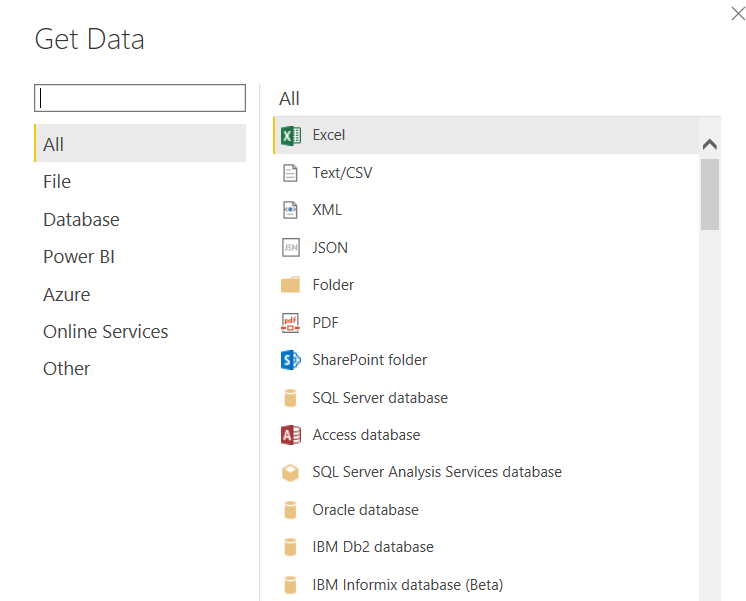Click the Excel connector icon
This screenshot has width=746, height=601.
tap(291, 136)
